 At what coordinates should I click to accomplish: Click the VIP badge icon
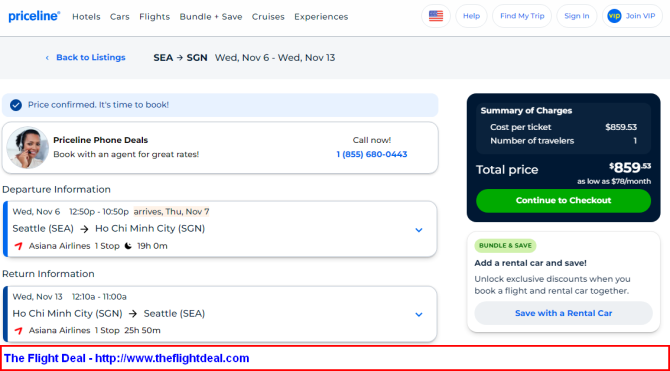pos(614,16)
